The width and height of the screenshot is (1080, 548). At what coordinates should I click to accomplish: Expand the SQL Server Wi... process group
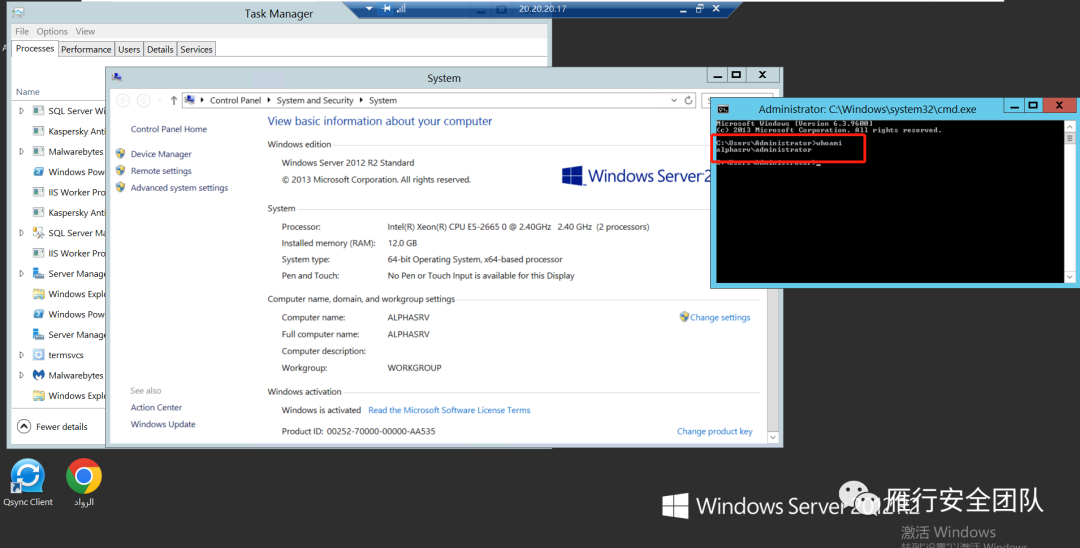(21, 111)
